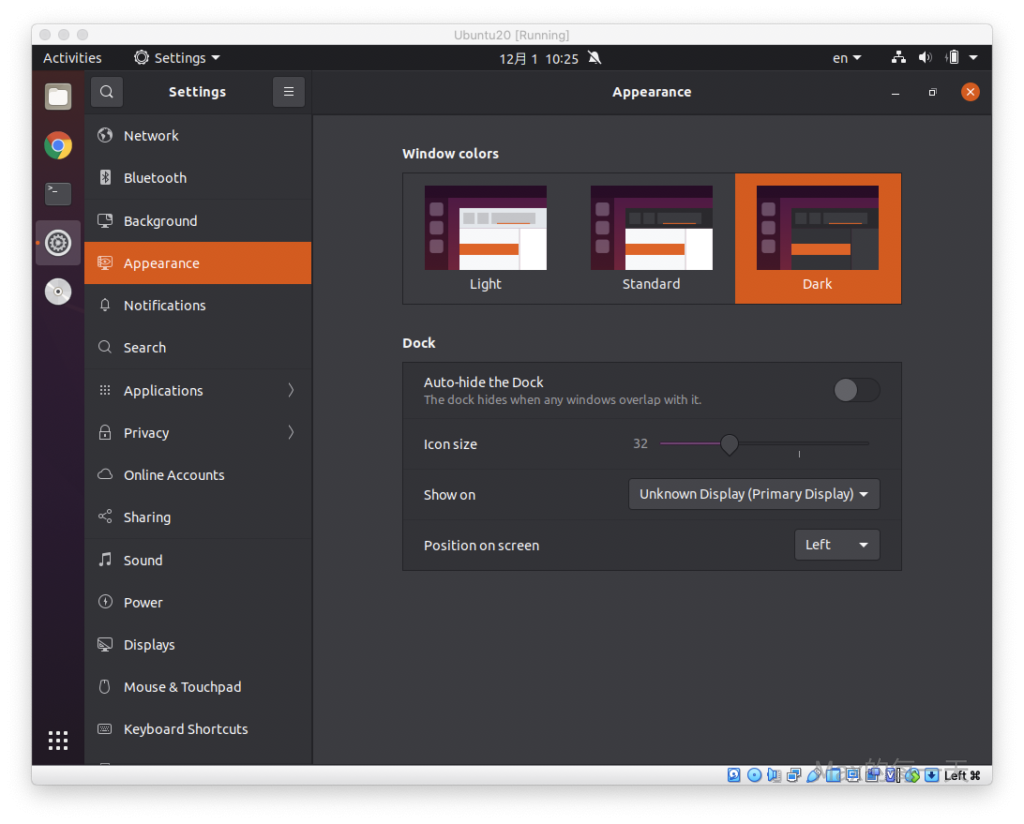Screen dimensions: 1024x824
Task: Select the Light window color theme
Action: click(485, 238)
